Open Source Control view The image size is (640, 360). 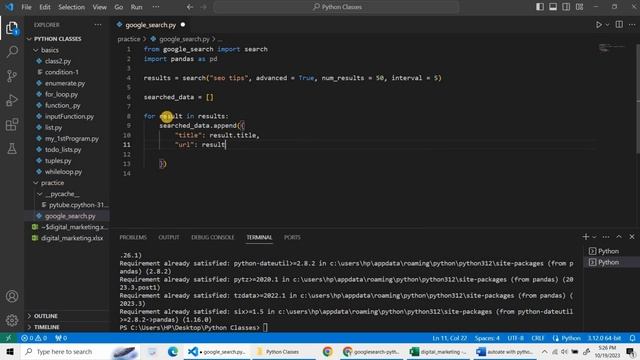[12, 76]
